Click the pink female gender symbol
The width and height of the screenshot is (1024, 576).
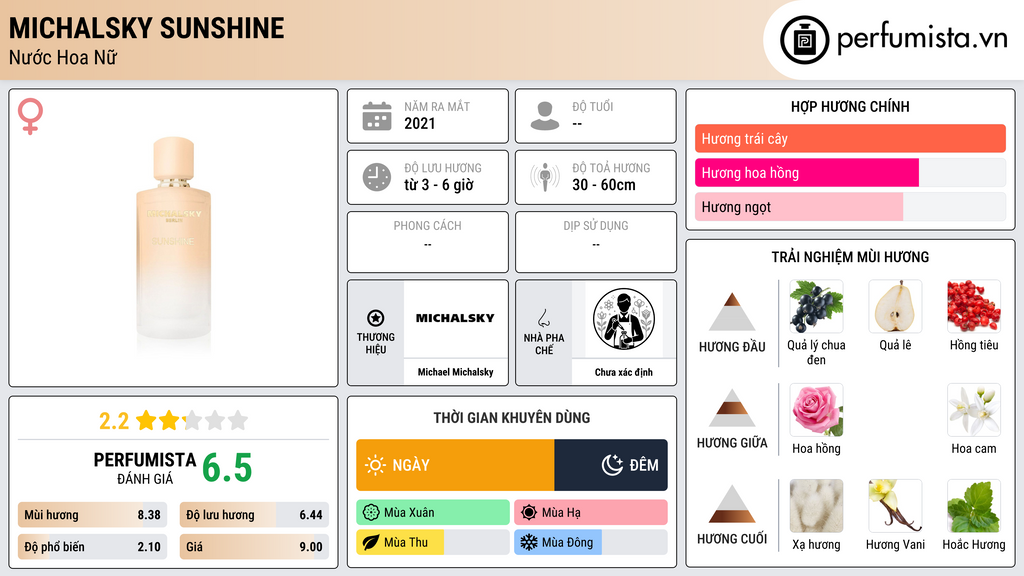[30, 116]
